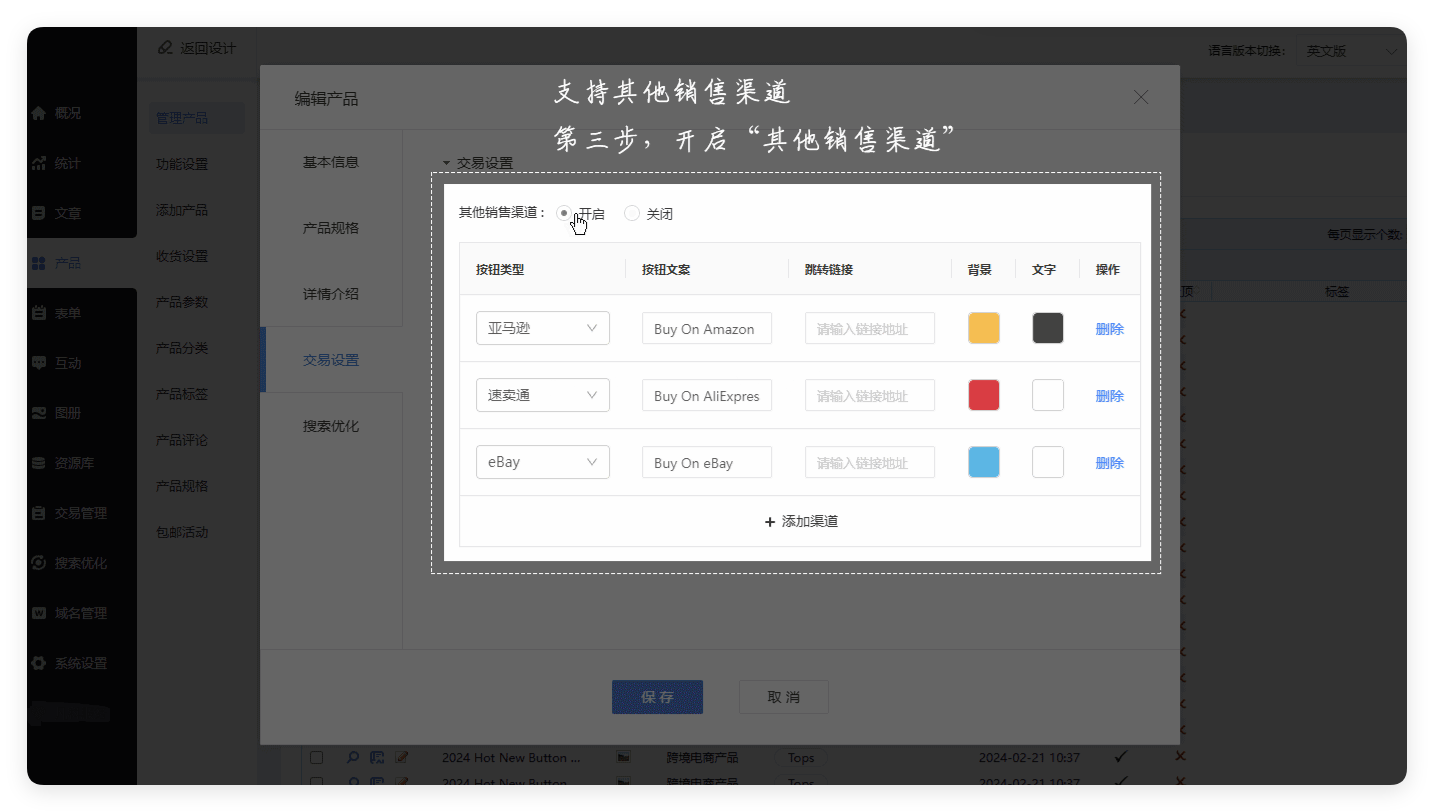Switch to the 搜索优化 tab in dialog
The width and height of the screenshot is (1434, 812).
[x=331, y=426]
